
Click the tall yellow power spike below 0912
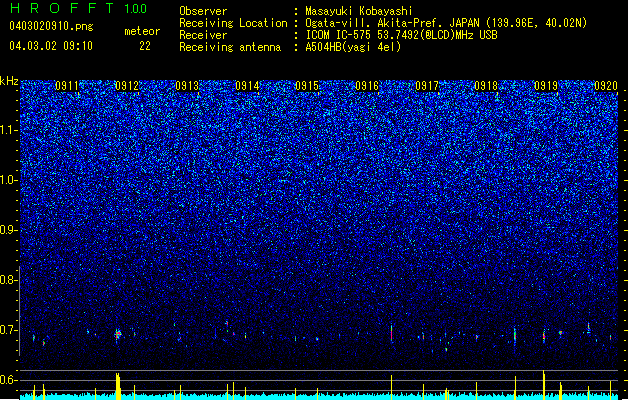click(x=118, y=386)
